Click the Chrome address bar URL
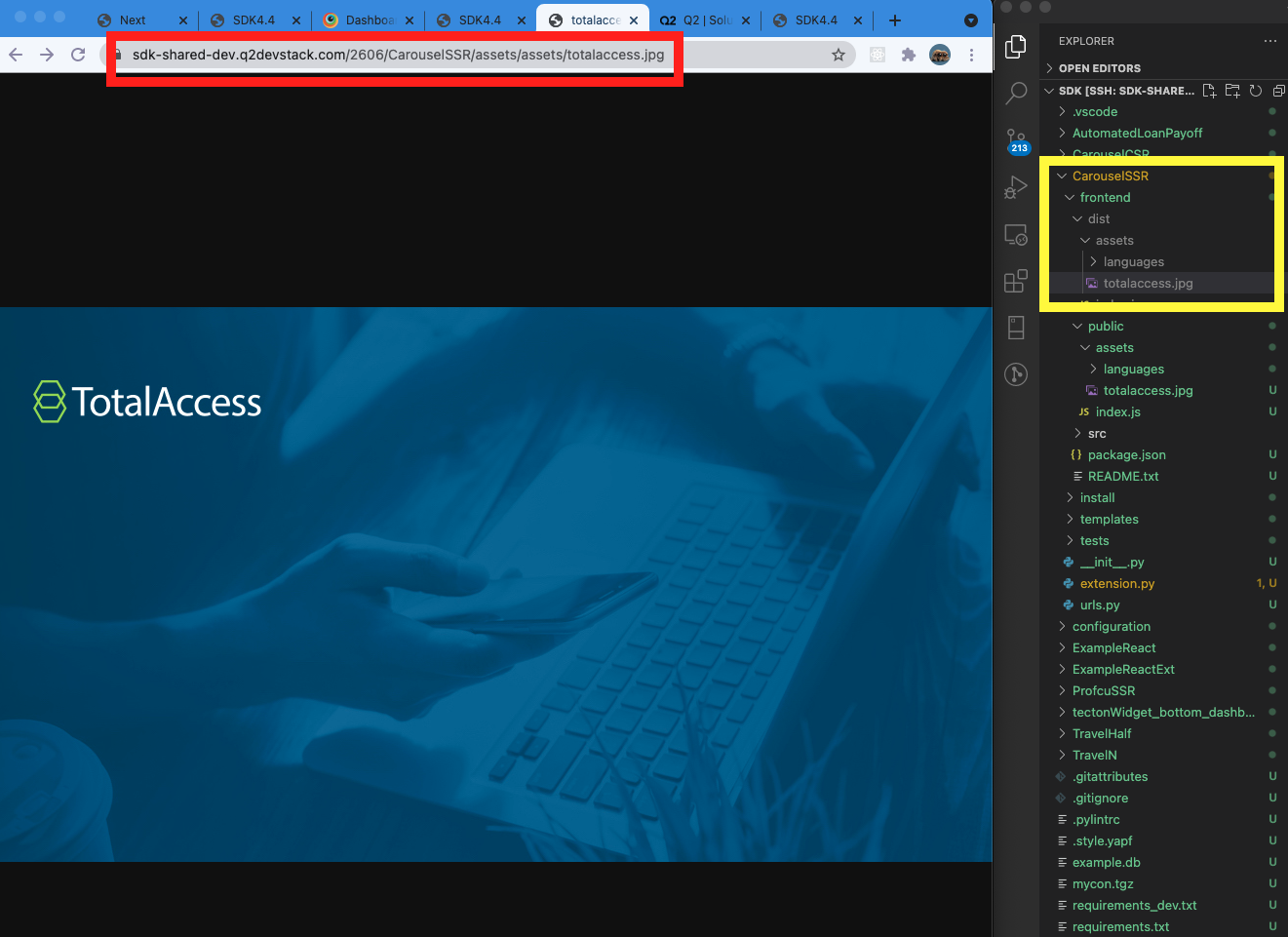Viewport: 1288px width, 937px height. [x=398, y=55]
